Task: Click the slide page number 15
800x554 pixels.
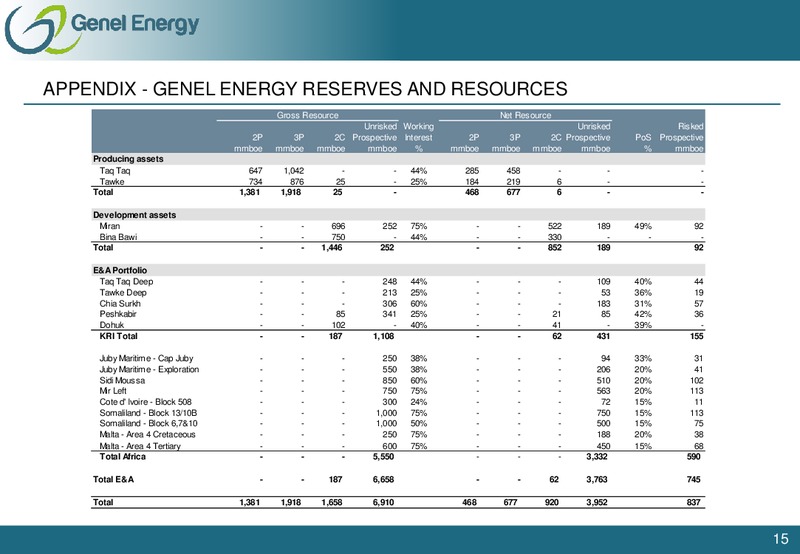Action: click(781, 539)
